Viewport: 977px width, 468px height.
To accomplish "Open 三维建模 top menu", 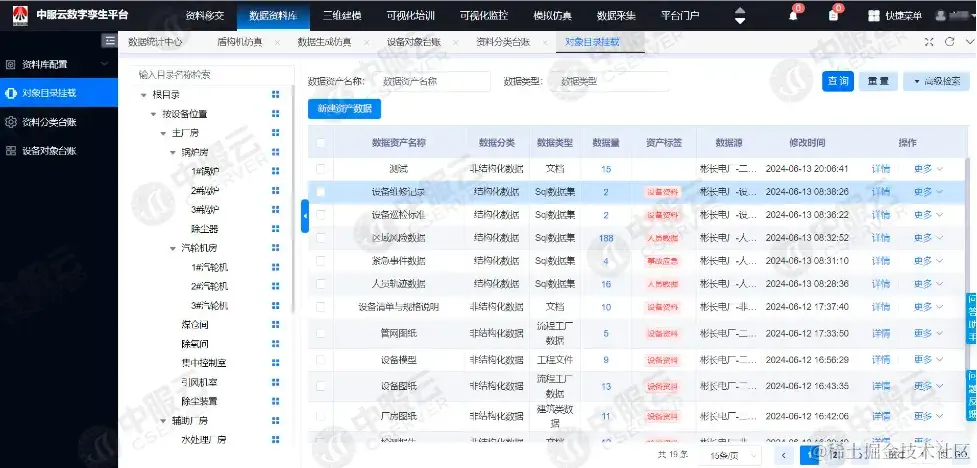I will click(342, 16).
